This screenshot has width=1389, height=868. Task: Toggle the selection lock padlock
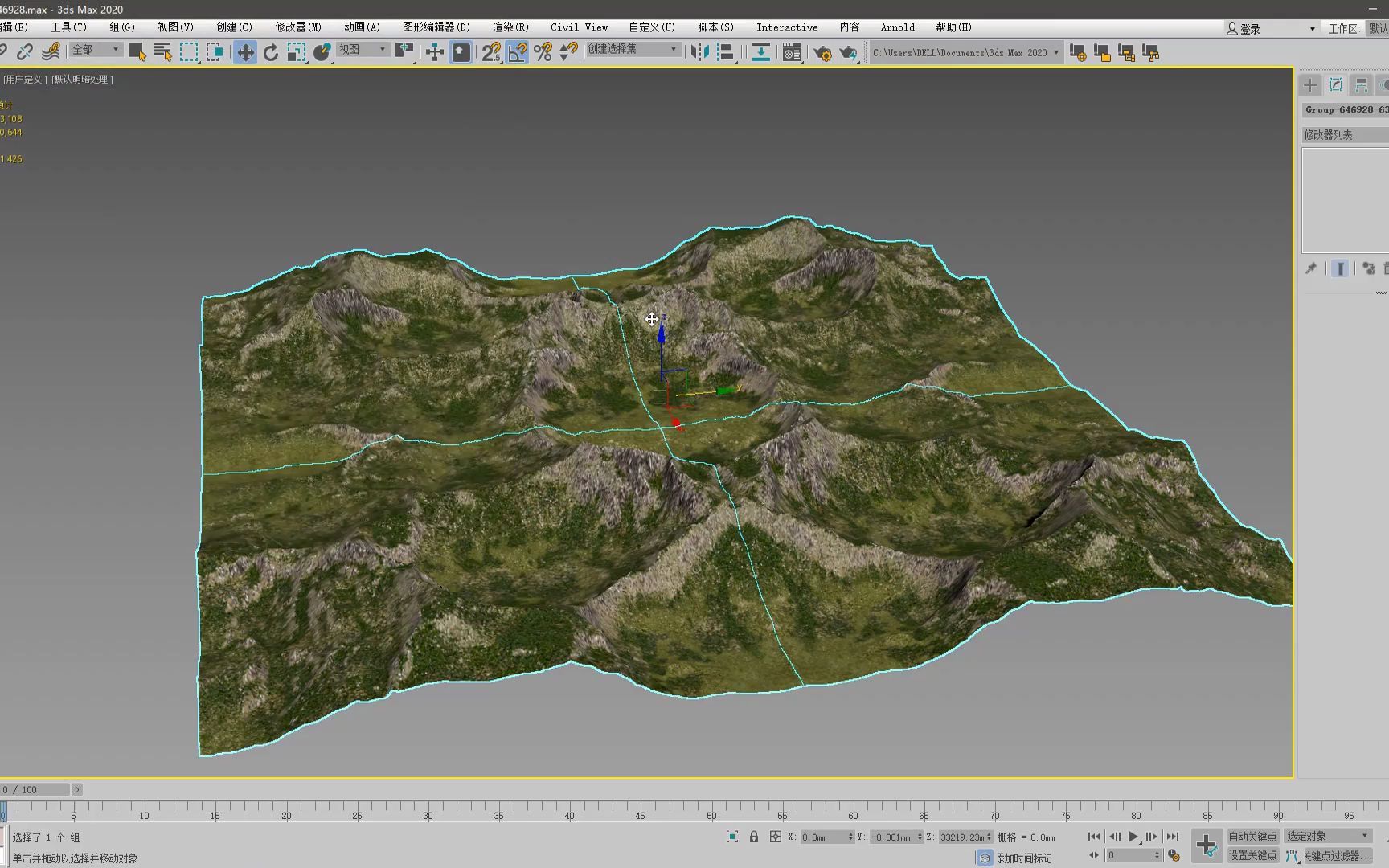pyautogui.click(x=754, y=837)
